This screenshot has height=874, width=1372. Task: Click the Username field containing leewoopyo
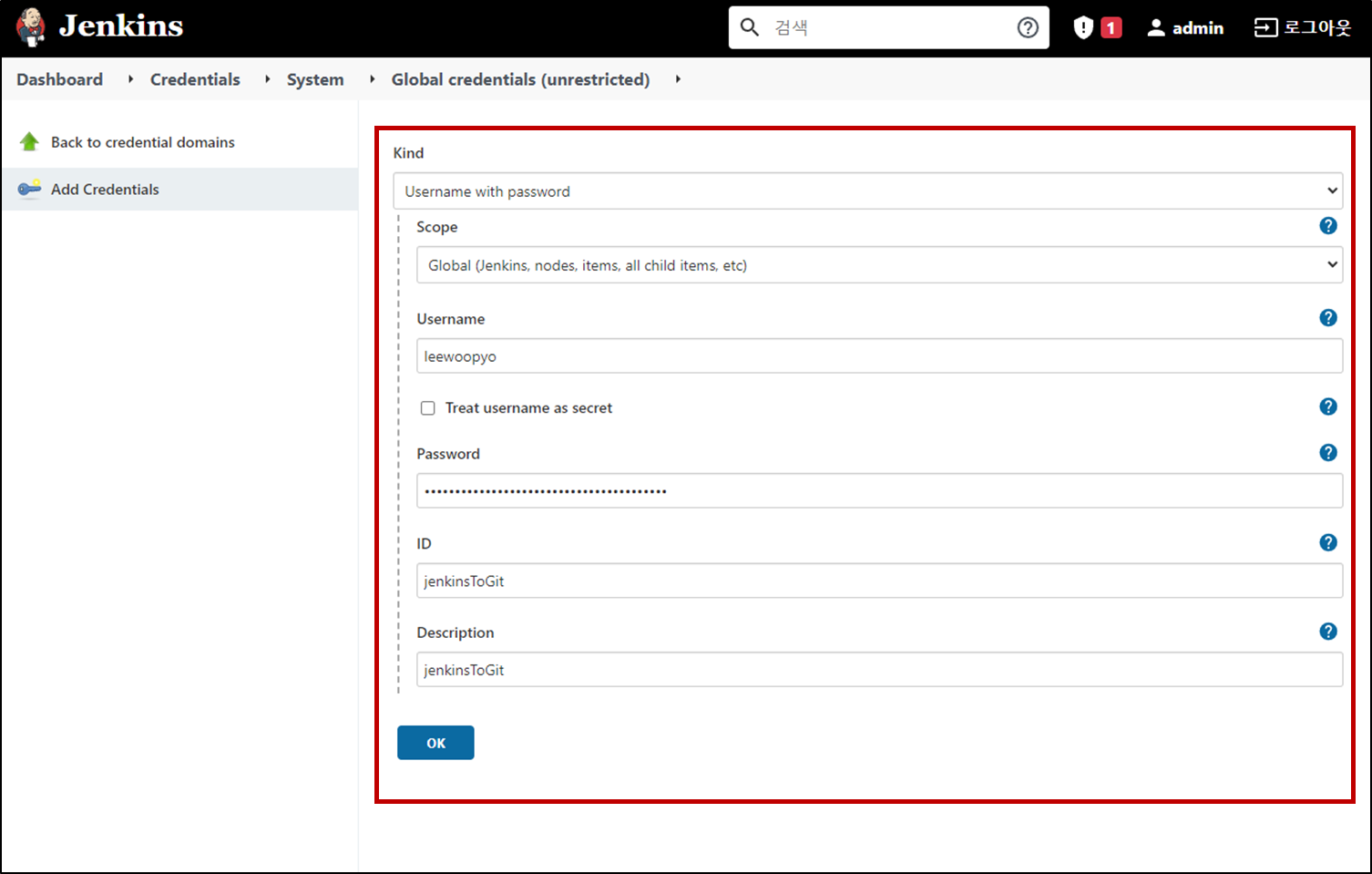pyautogui.click(x=880, y=355)
